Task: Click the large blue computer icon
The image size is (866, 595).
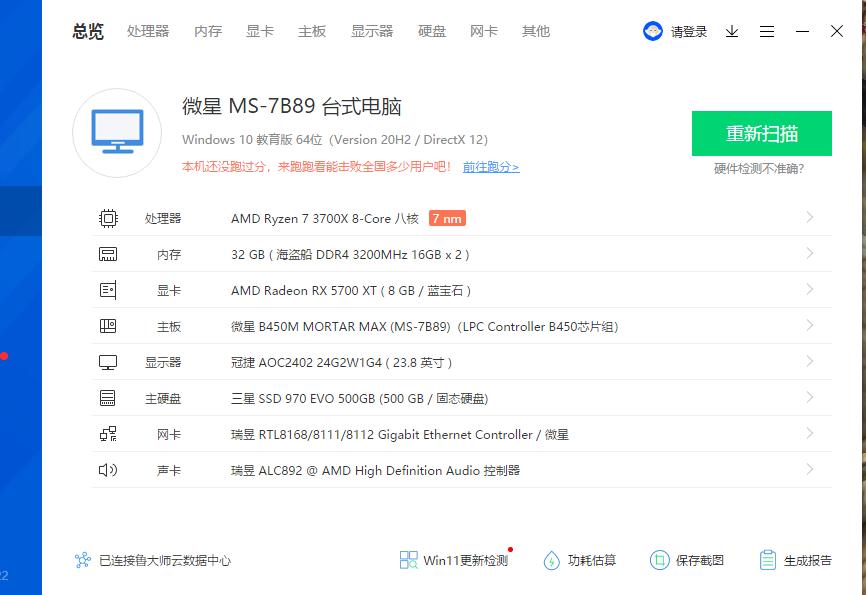Action: pyautogui.click(x=117, y=132)
